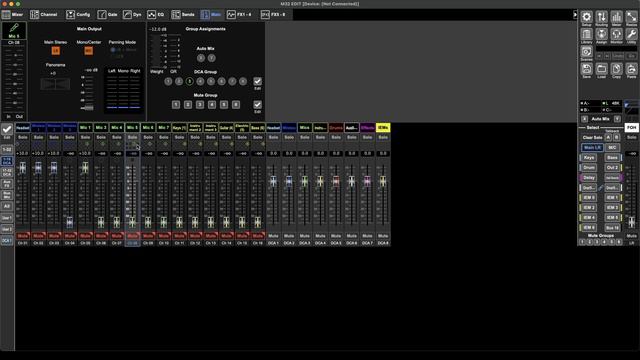The image size is (640, 360).
Task: Show the All layer button
Action: point(7,206)
